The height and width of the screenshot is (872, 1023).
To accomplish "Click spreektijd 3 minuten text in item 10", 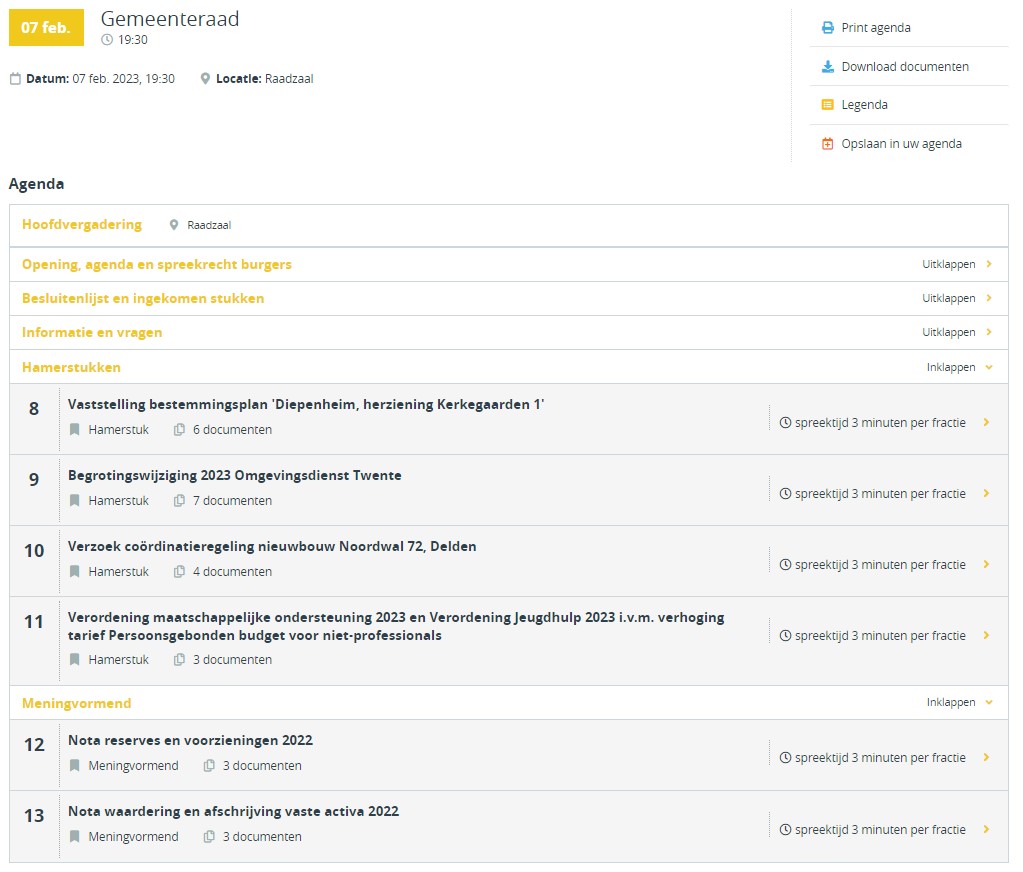I will (x=880, y=565).
